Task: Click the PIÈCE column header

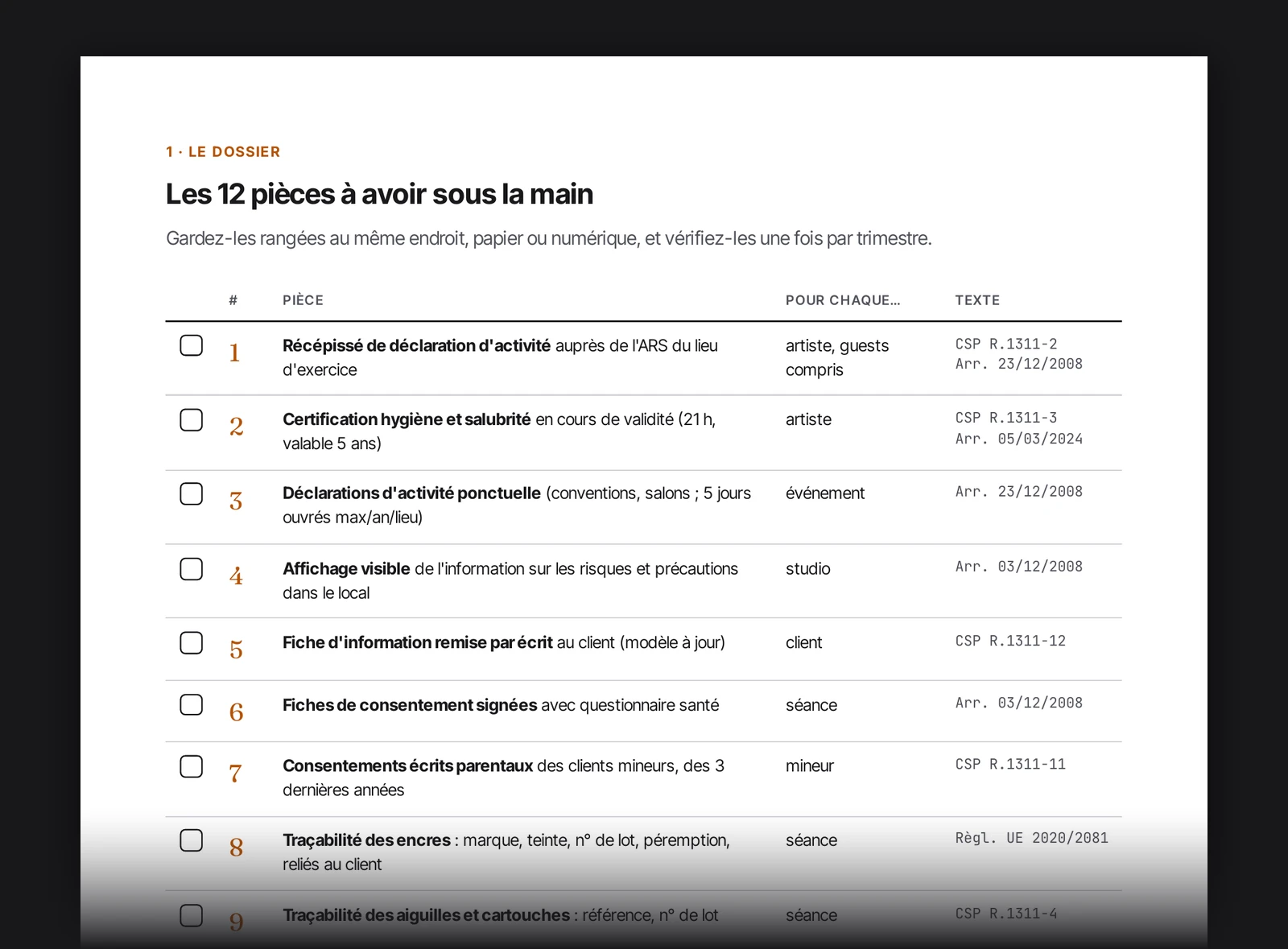Action: pyautogui.click(x=303, y=300)
